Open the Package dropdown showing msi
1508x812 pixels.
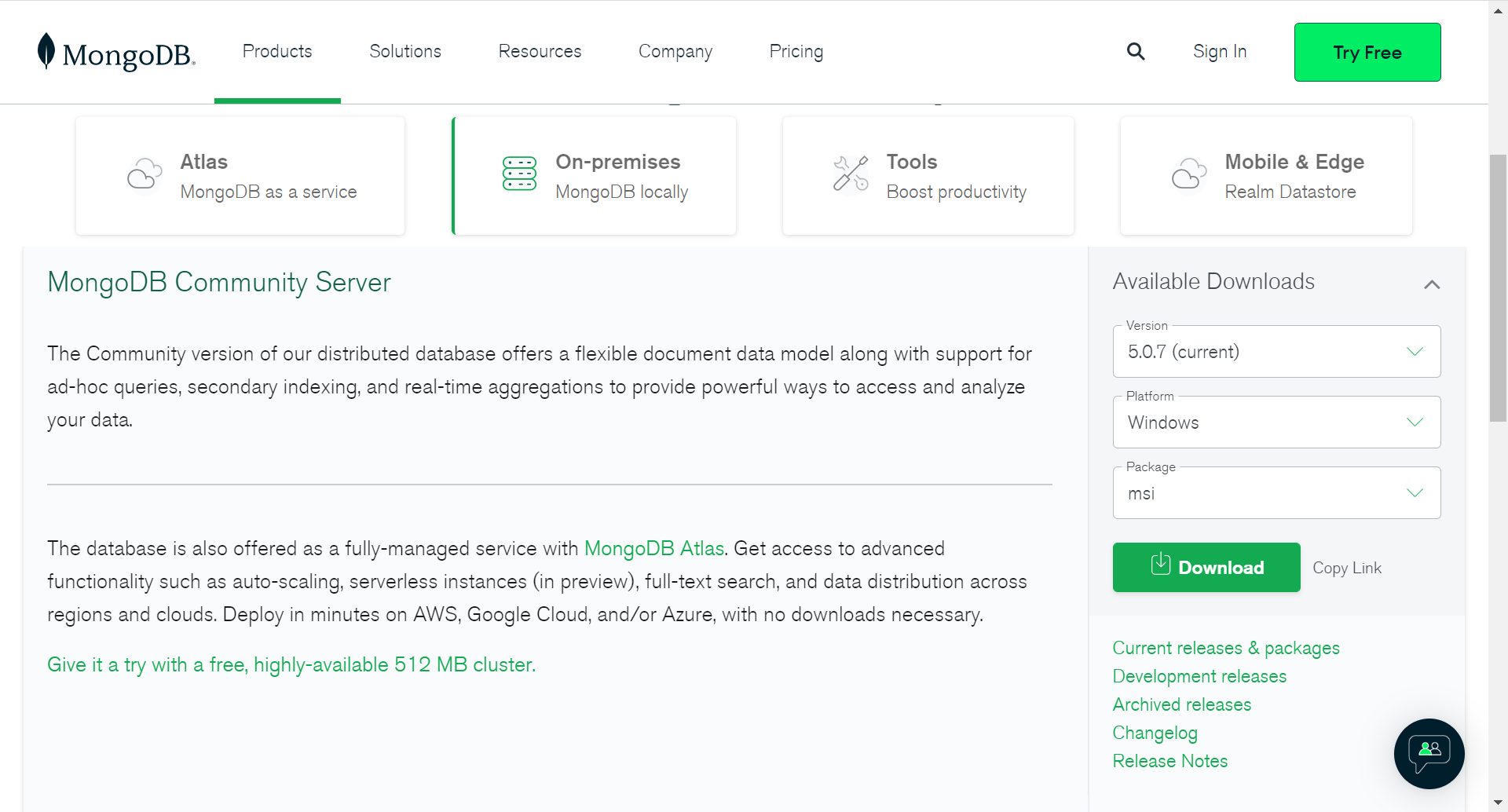(1276, 492)
